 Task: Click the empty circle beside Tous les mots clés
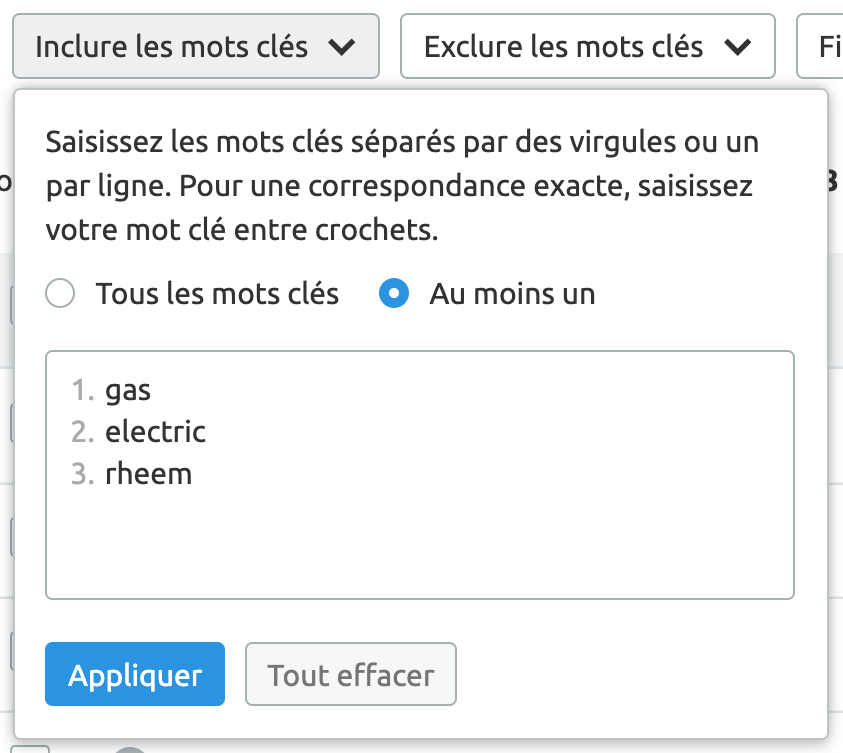pyautogui.click(x=60, y=293)
